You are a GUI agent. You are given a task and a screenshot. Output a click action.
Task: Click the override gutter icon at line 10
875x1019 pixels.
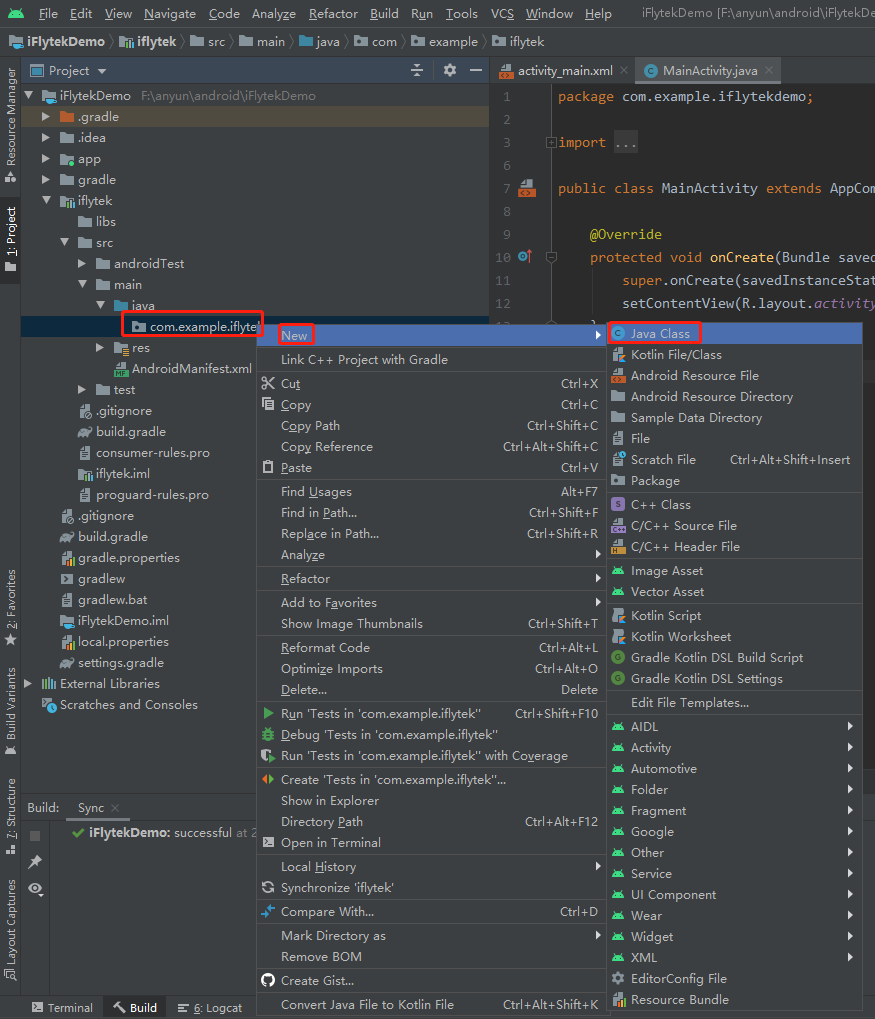(525, 257)
